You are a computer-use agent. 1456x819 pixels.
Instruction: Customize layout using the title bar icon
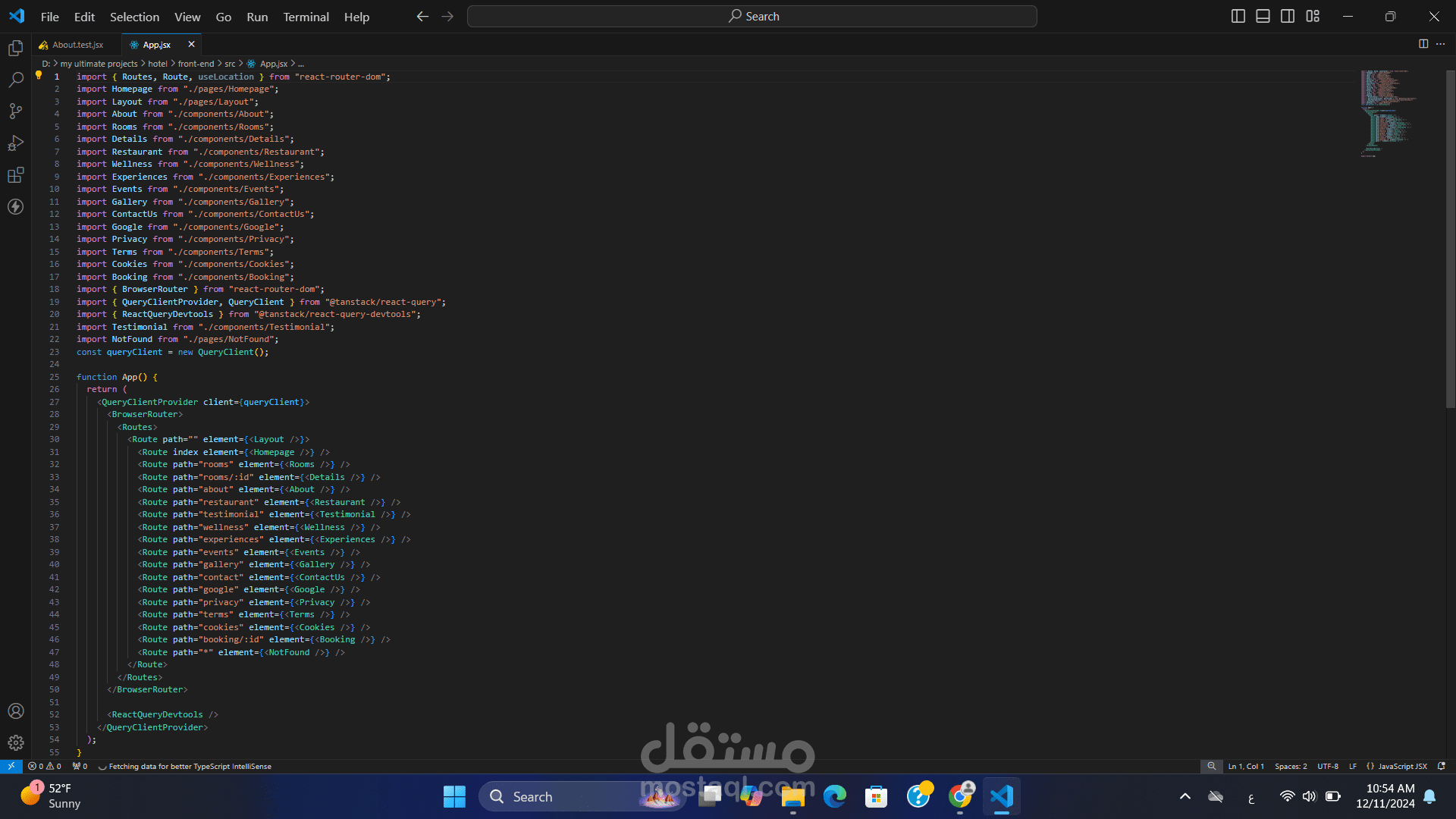[x=1313, y=16]
